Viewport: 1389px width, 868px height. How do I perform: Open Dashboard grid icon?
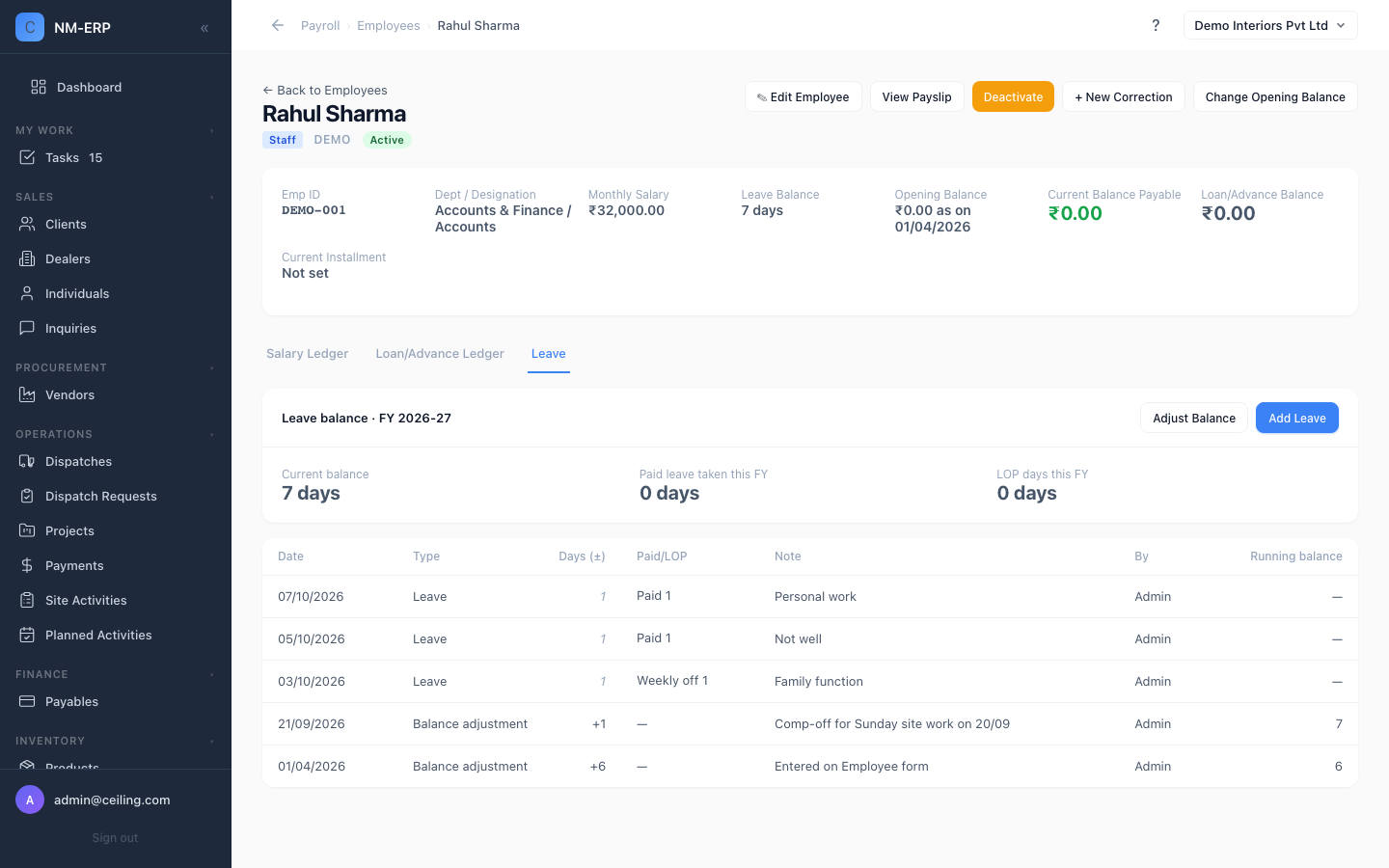pos(39,87)
